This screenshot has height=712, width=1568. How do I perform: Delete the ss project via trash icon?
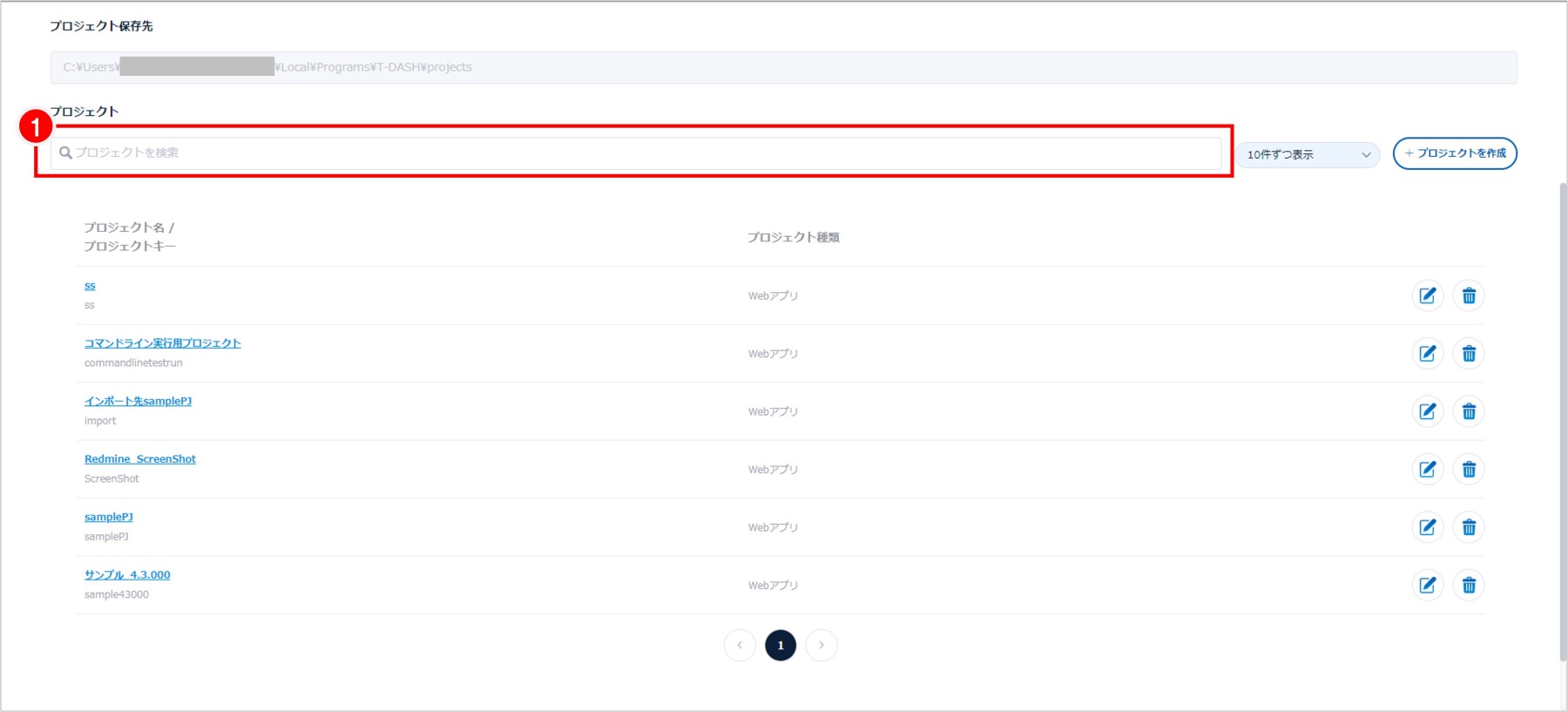[x=1469, y=295]
